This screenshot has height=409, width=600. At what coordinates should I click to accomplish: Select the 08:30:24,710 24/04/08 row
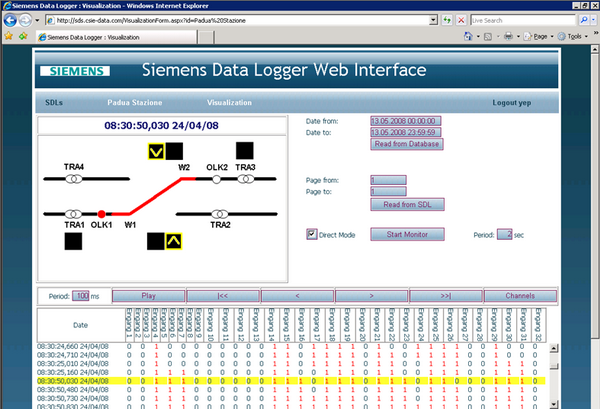point(291,355)
